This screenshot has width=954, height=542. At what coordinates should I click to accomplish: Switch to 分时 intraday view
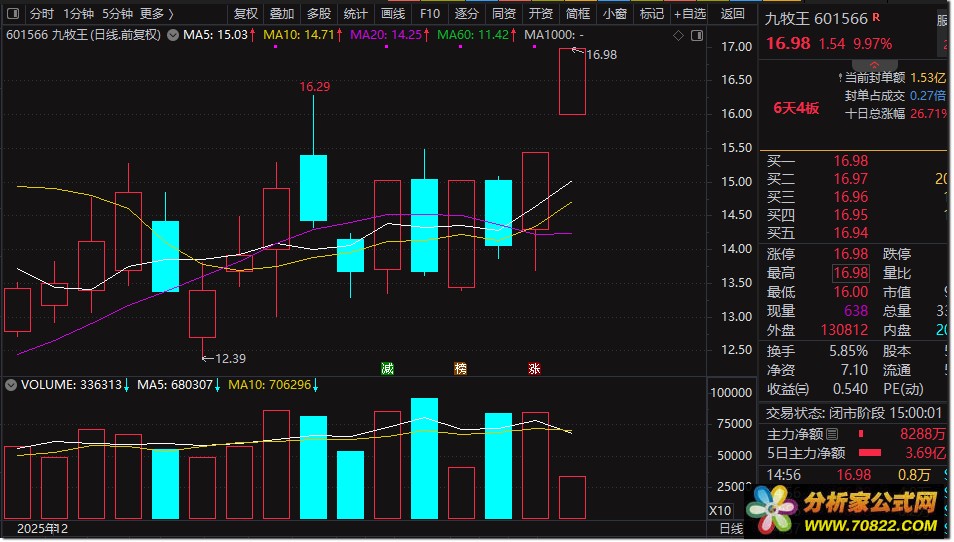coord(41,13)
